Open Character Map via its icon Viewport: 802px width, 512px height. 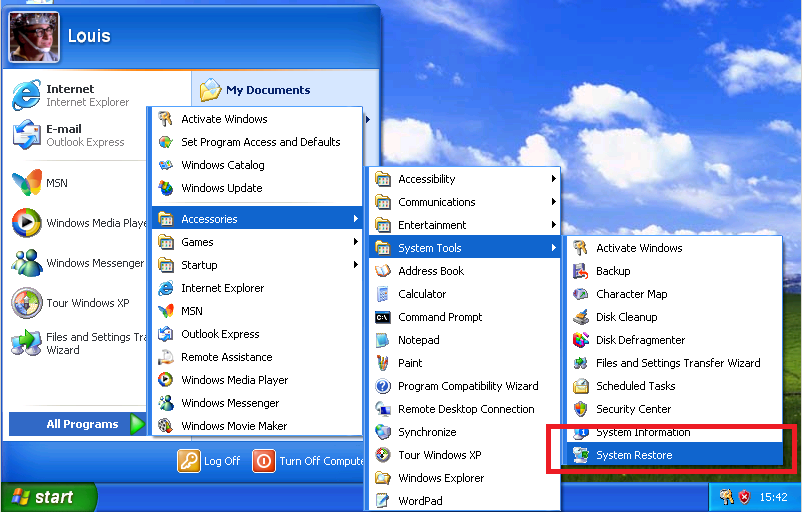(580, 294)
